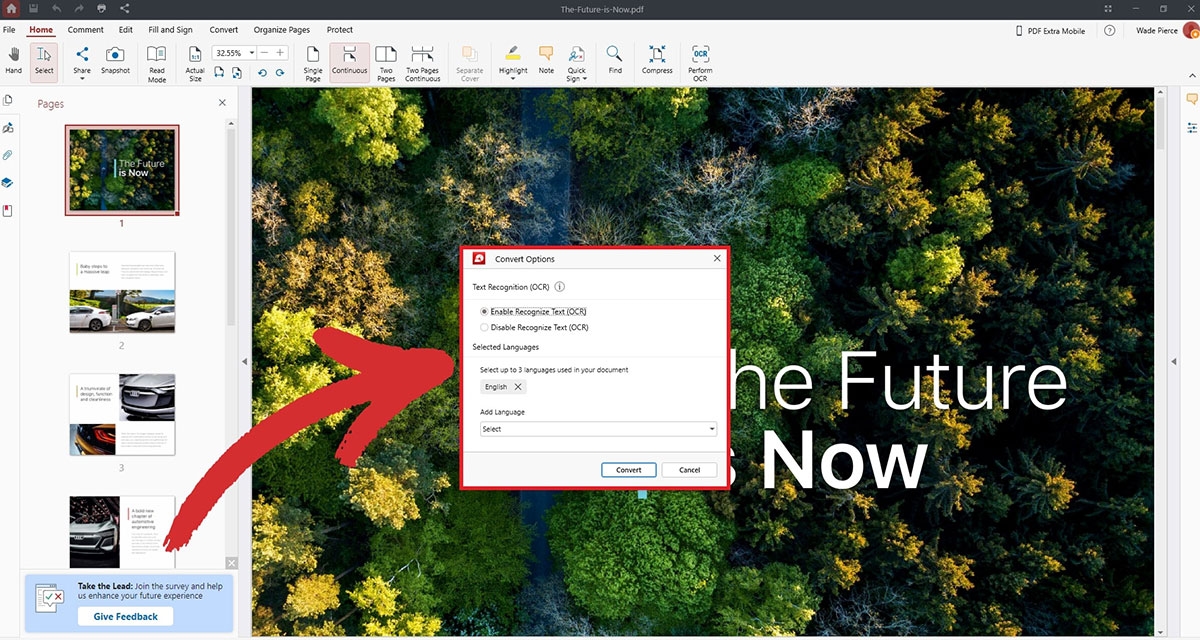The height and width of the screenshot is (640, 1200).
Task: Switch to Read Mode
Action: [157, 63]
